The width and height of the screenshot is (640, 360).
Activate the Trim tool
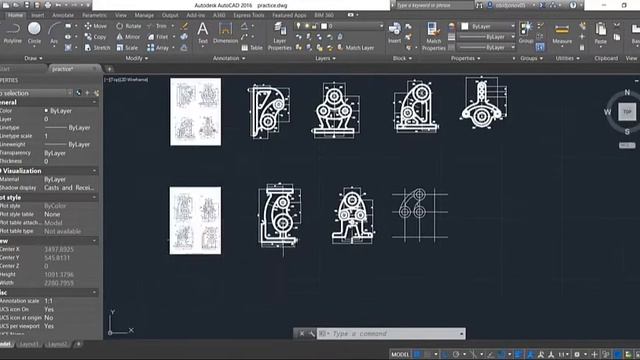click(157, 26)
